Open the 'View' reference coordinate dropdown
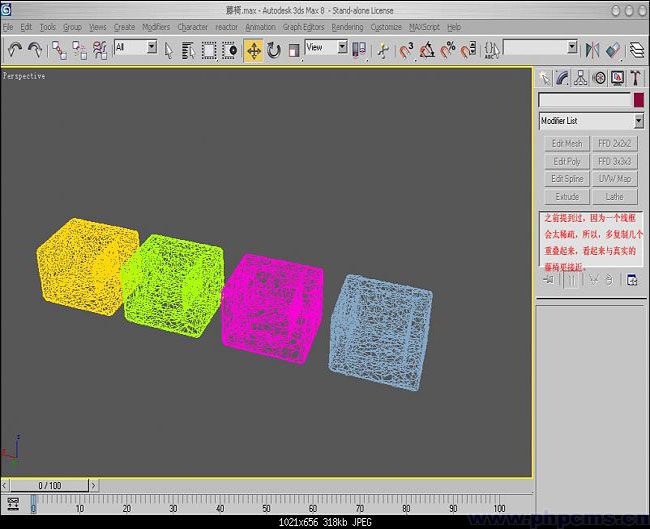The width and height of the screenshot is (650, 529). click(342, 47)
